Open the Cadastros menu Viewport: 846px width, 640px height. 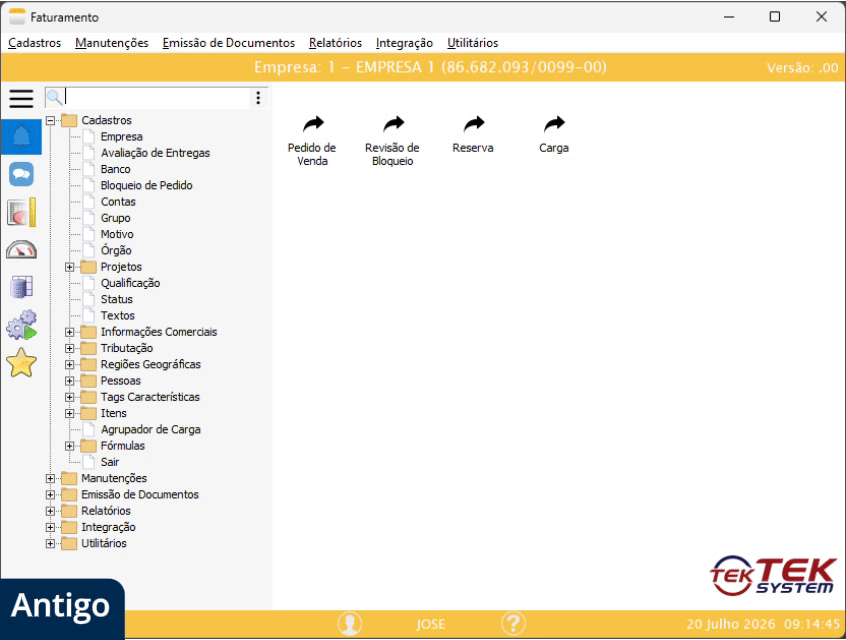pyautogui.click(x=35, y=43)
